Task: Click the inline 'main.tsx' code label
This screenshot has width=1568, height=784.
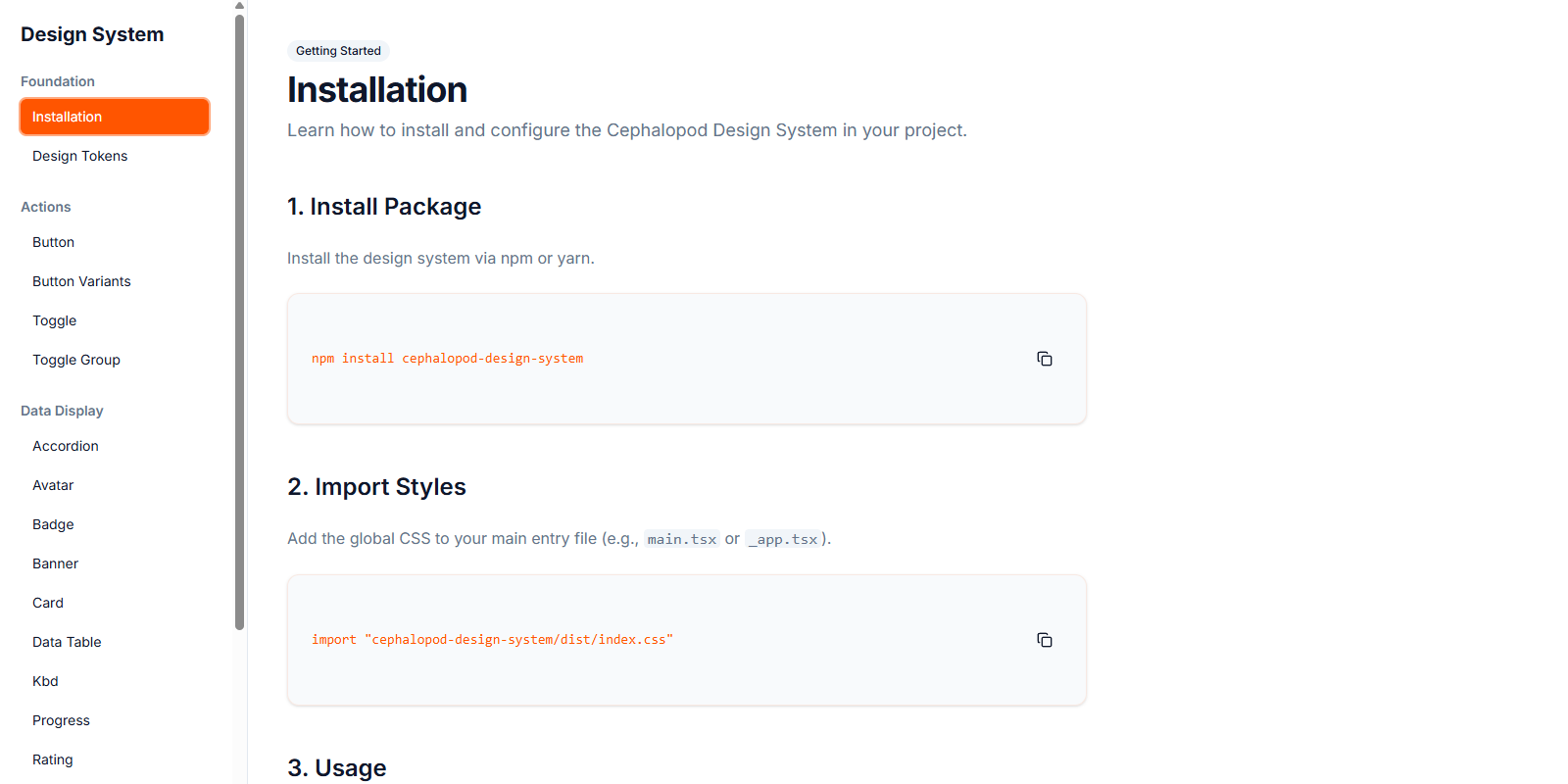Action: point(682,539)
